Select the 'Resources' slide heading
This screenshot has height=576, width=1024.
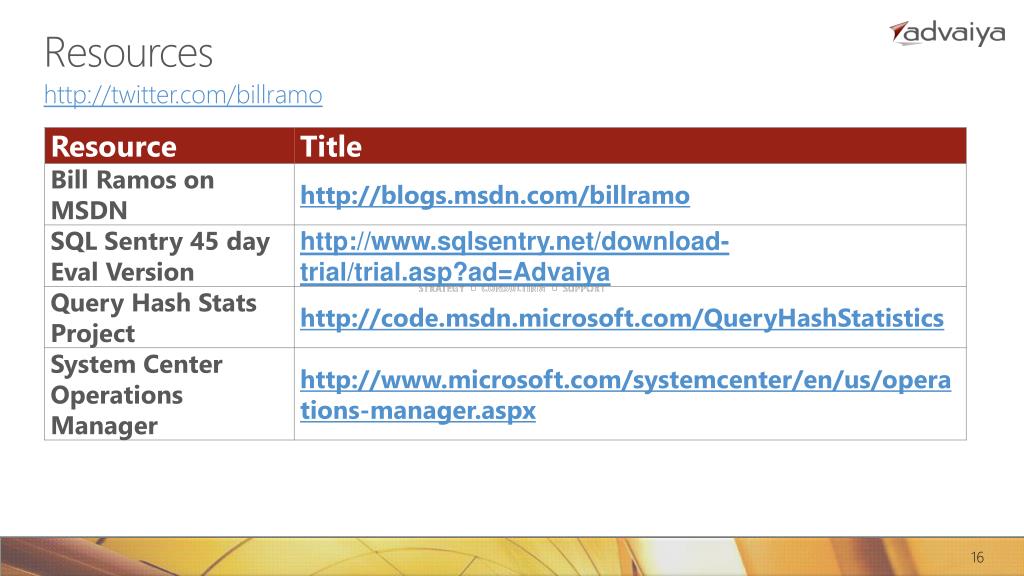click(129, 53)
